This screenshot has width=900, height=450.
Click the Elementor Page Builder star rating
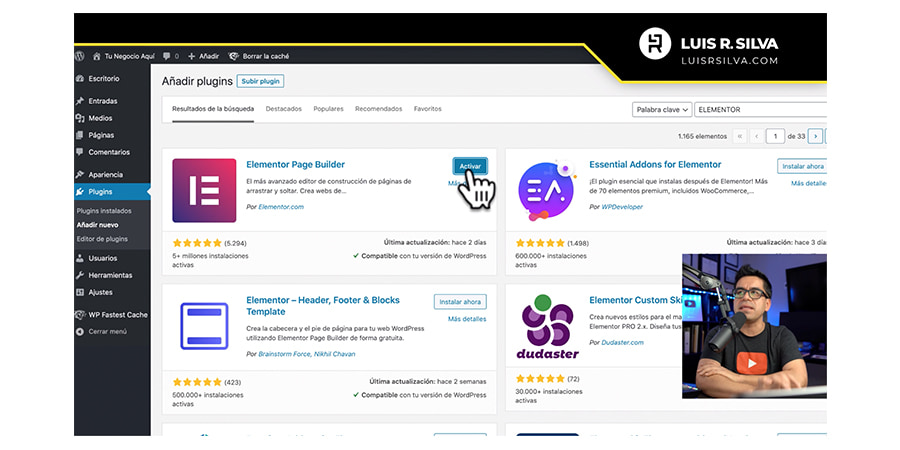click(x=197, y=243)
